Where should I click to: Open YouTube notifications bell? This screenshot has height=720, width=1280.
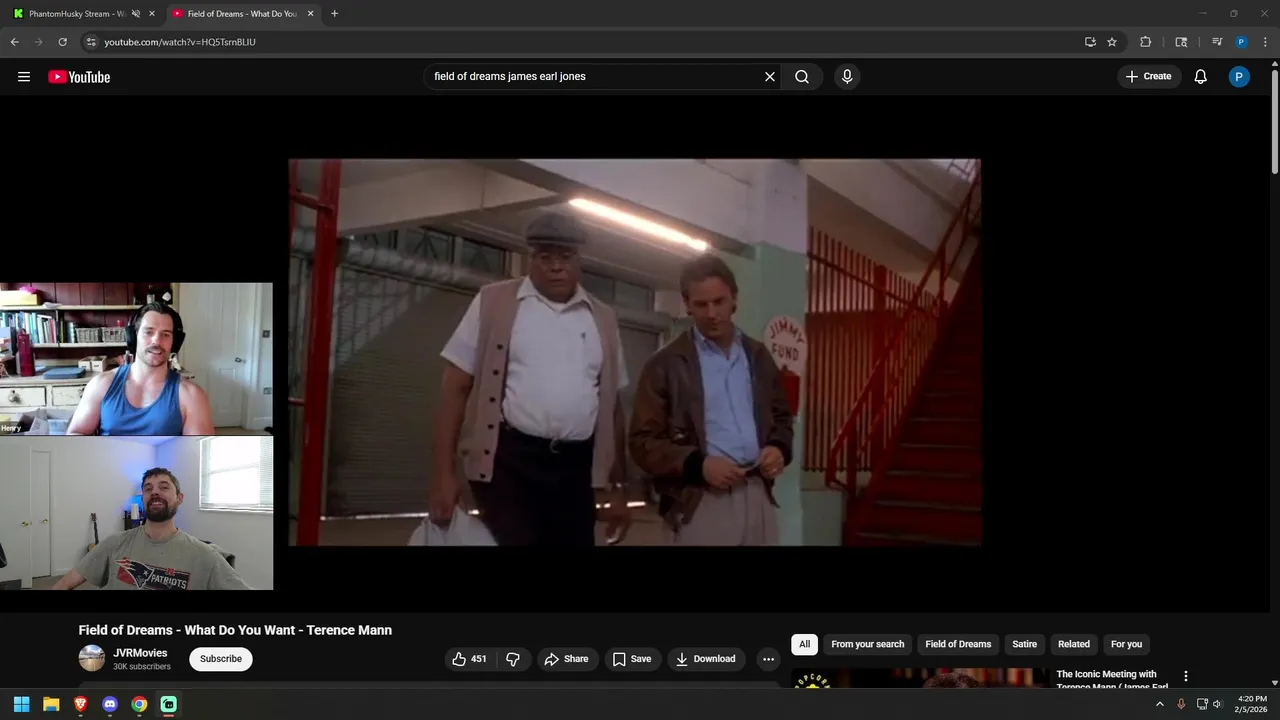(x=1201, y=77)
